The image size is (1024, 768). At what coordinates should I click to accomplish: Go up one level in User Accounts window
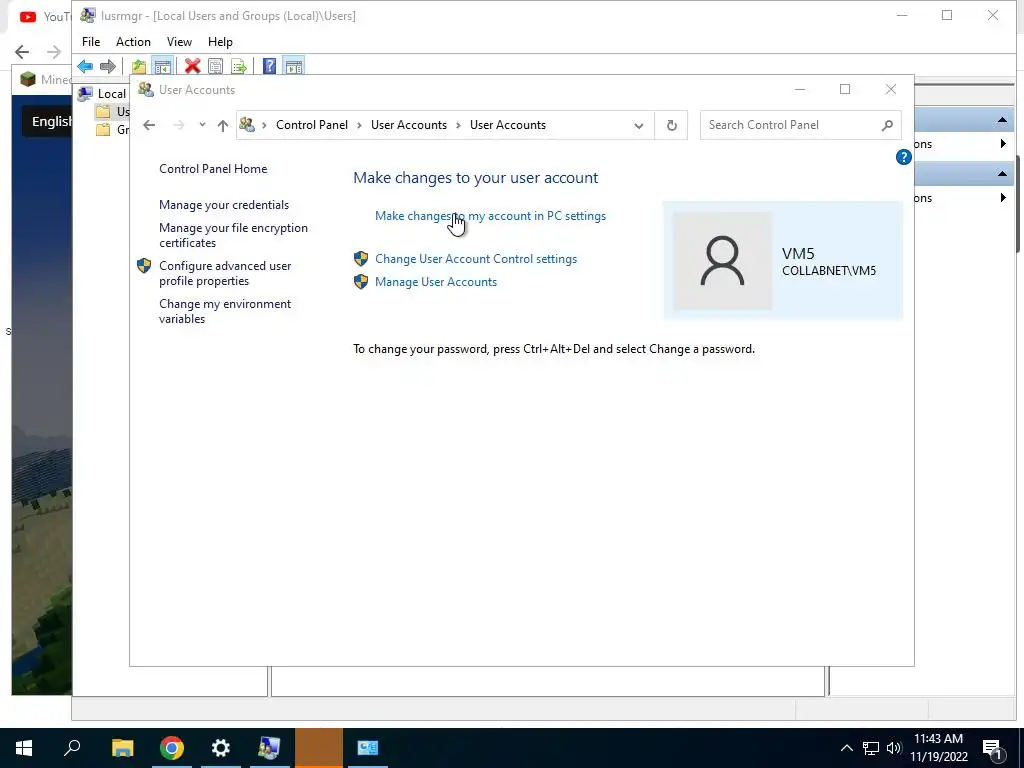pos(223,125)
